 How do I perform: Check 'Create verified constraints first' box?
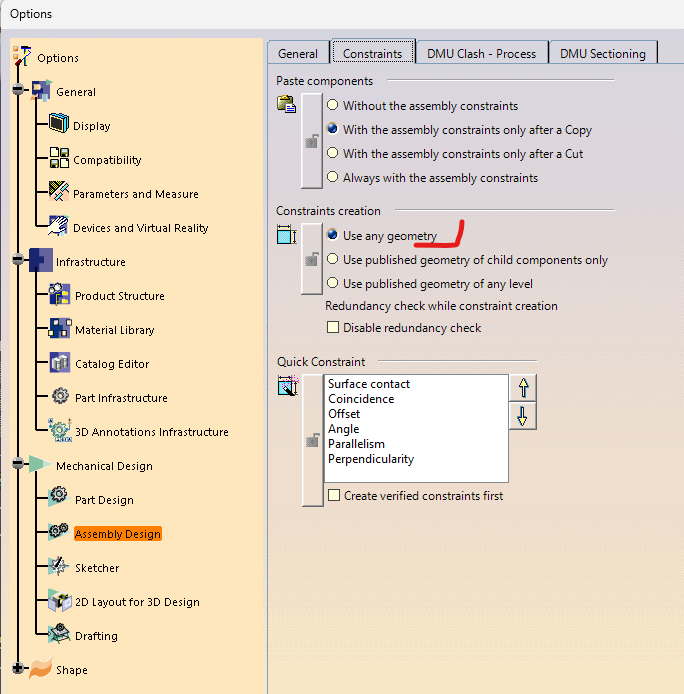pos(334,496)
